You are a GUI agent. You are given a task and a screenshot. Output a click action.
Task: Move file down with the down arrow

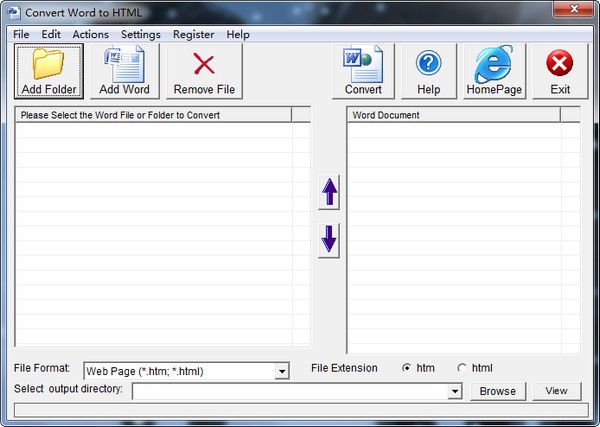tap(329, 240)
